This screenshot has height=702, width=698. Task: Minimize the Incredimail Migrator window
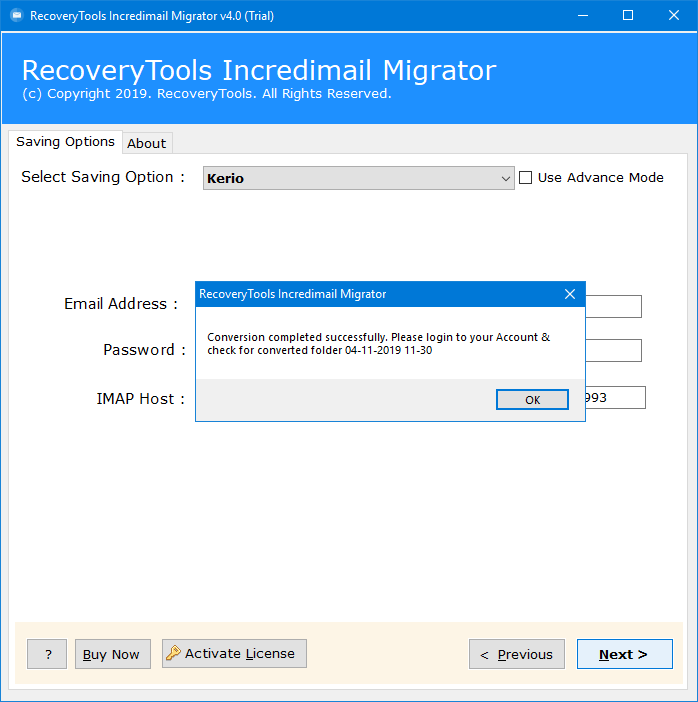coord(582,16)
